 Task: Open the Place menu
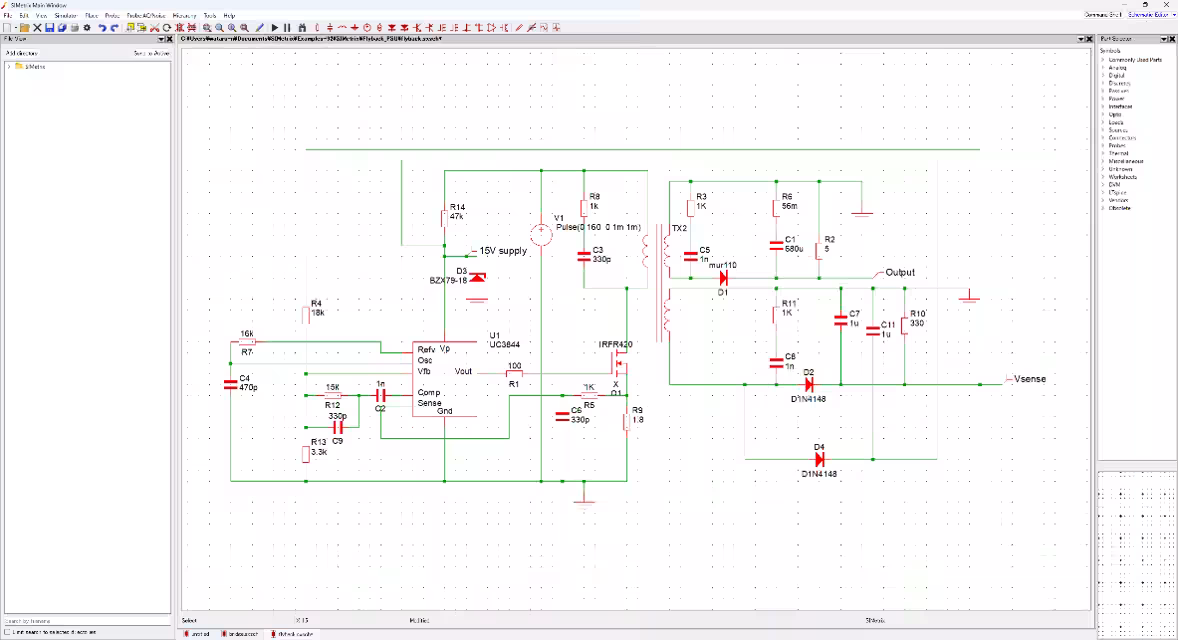92,15
